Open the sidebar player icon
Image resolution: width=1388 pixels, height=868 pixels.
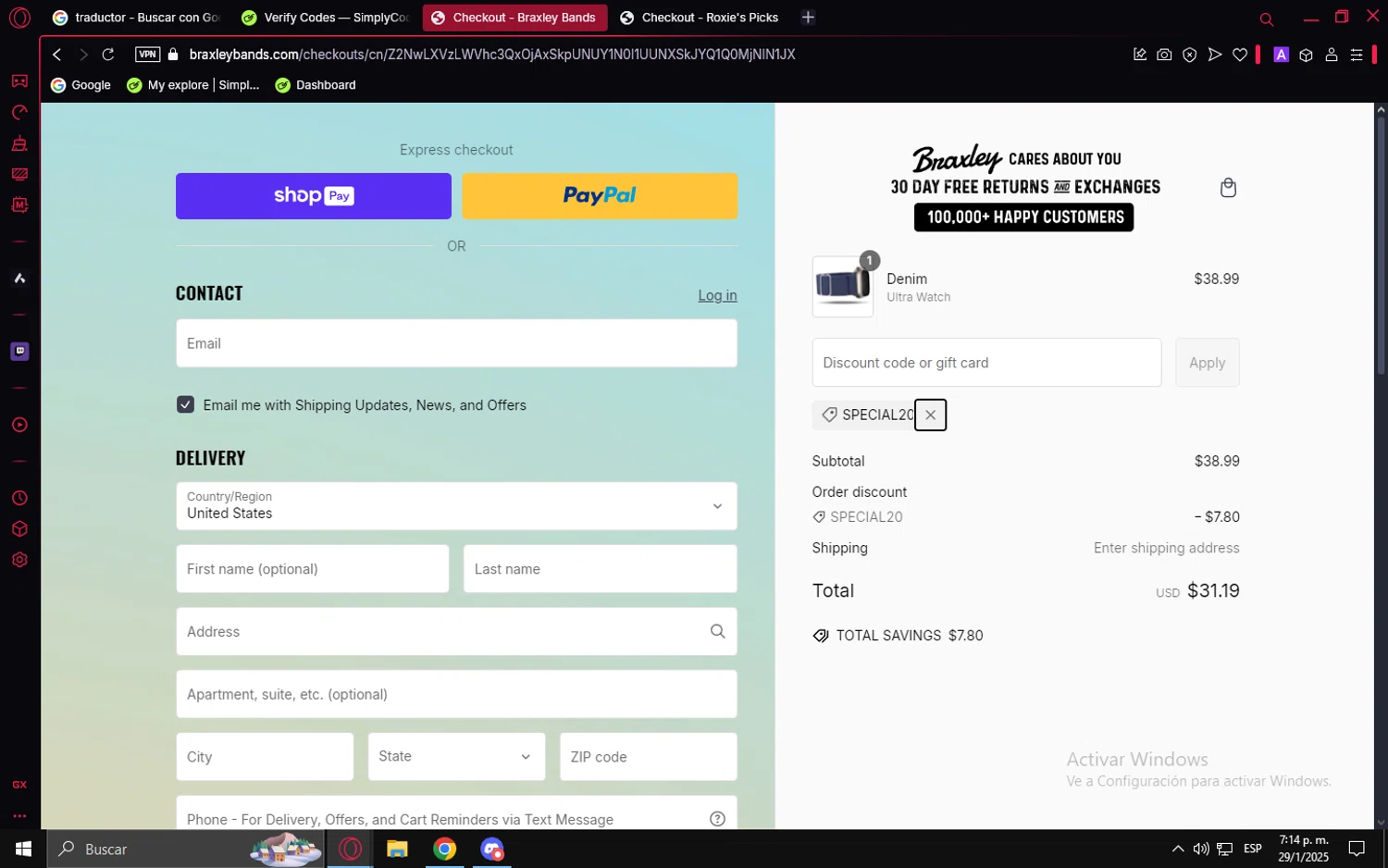[x=19, y=425]
